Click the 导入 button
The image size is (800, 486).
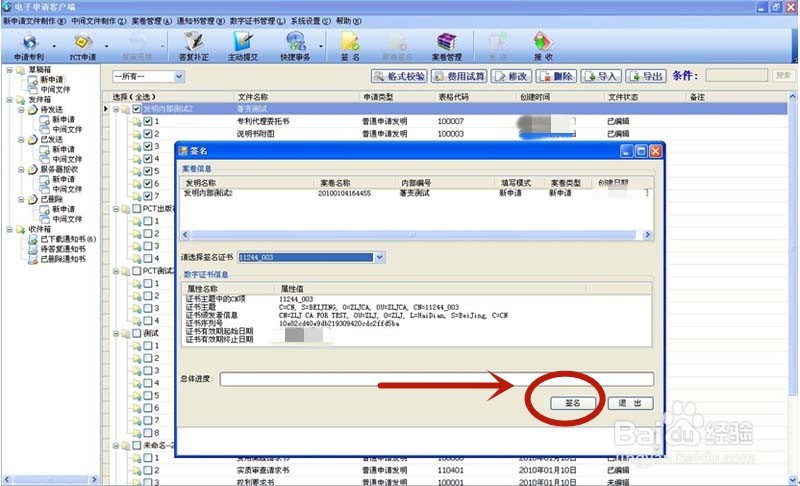point(601,76)
